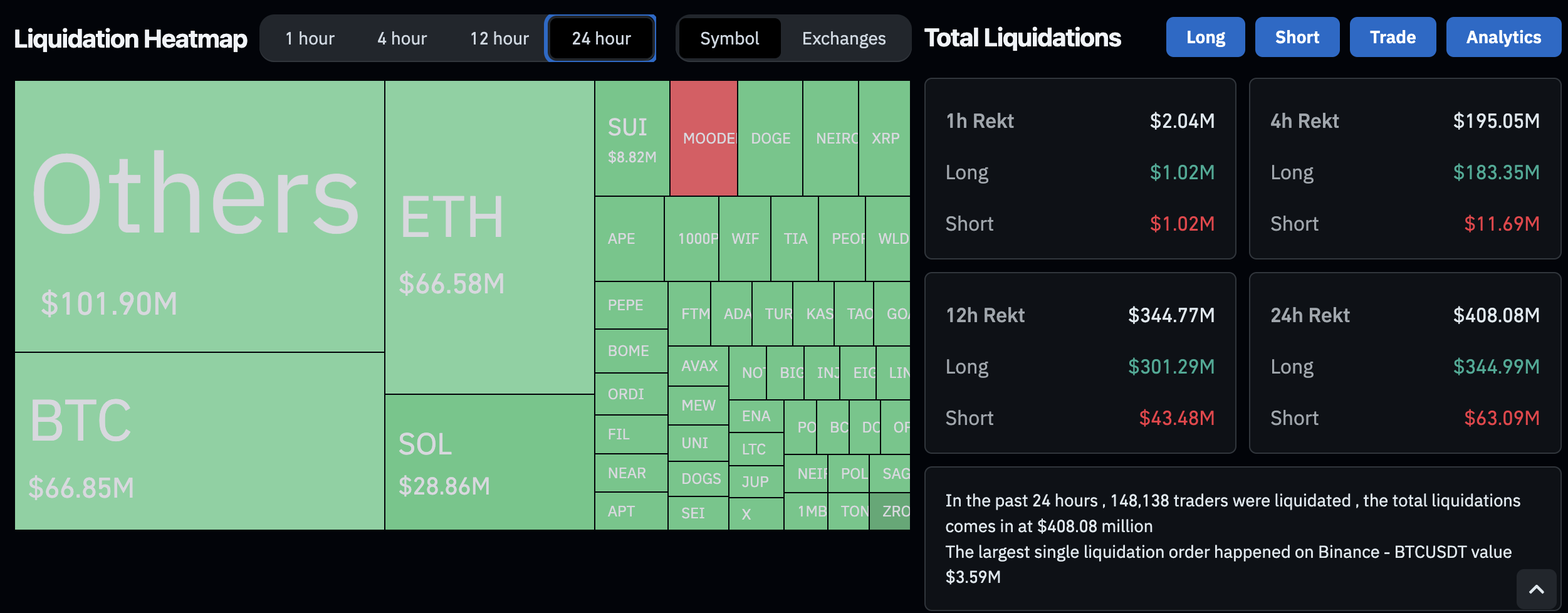Switch heatmap view to Exchanges
The width and height of the screenshot is (1568, 613).
click(x=844, y=39)
